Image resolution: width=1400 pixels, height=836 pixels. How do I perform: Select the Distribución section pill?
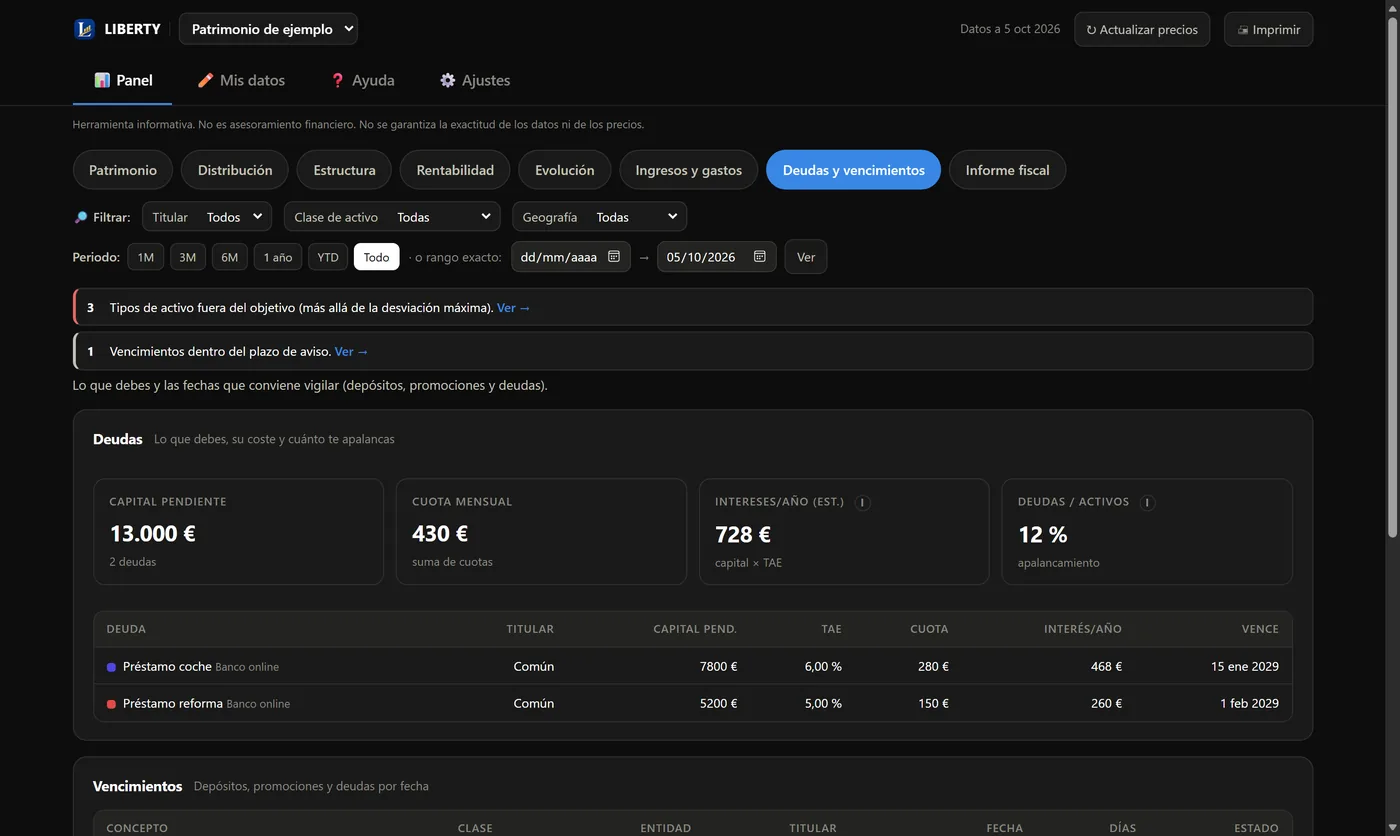coord(235,170)
